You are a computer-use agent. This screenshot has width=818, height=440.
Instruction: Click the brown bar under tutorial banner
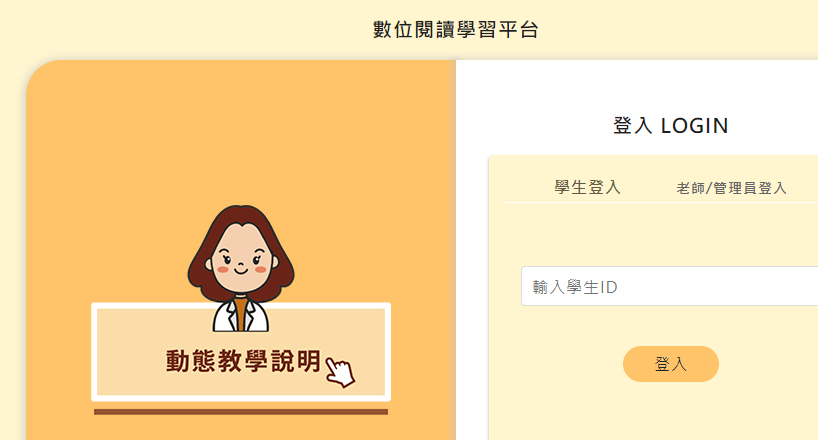[241, 412]
